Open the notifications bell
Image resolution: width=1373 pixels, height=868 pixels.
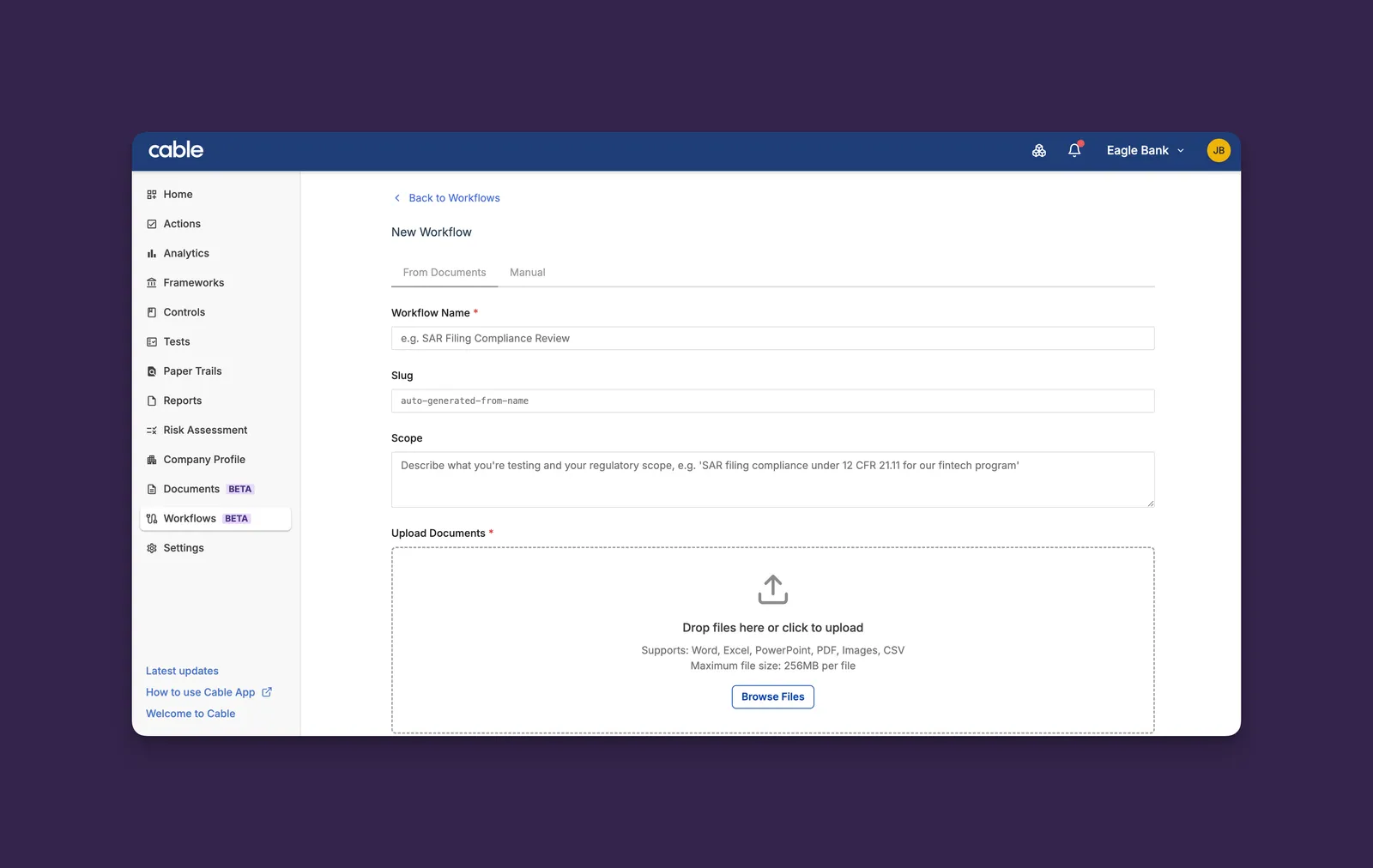click(x=1074, y=150)
